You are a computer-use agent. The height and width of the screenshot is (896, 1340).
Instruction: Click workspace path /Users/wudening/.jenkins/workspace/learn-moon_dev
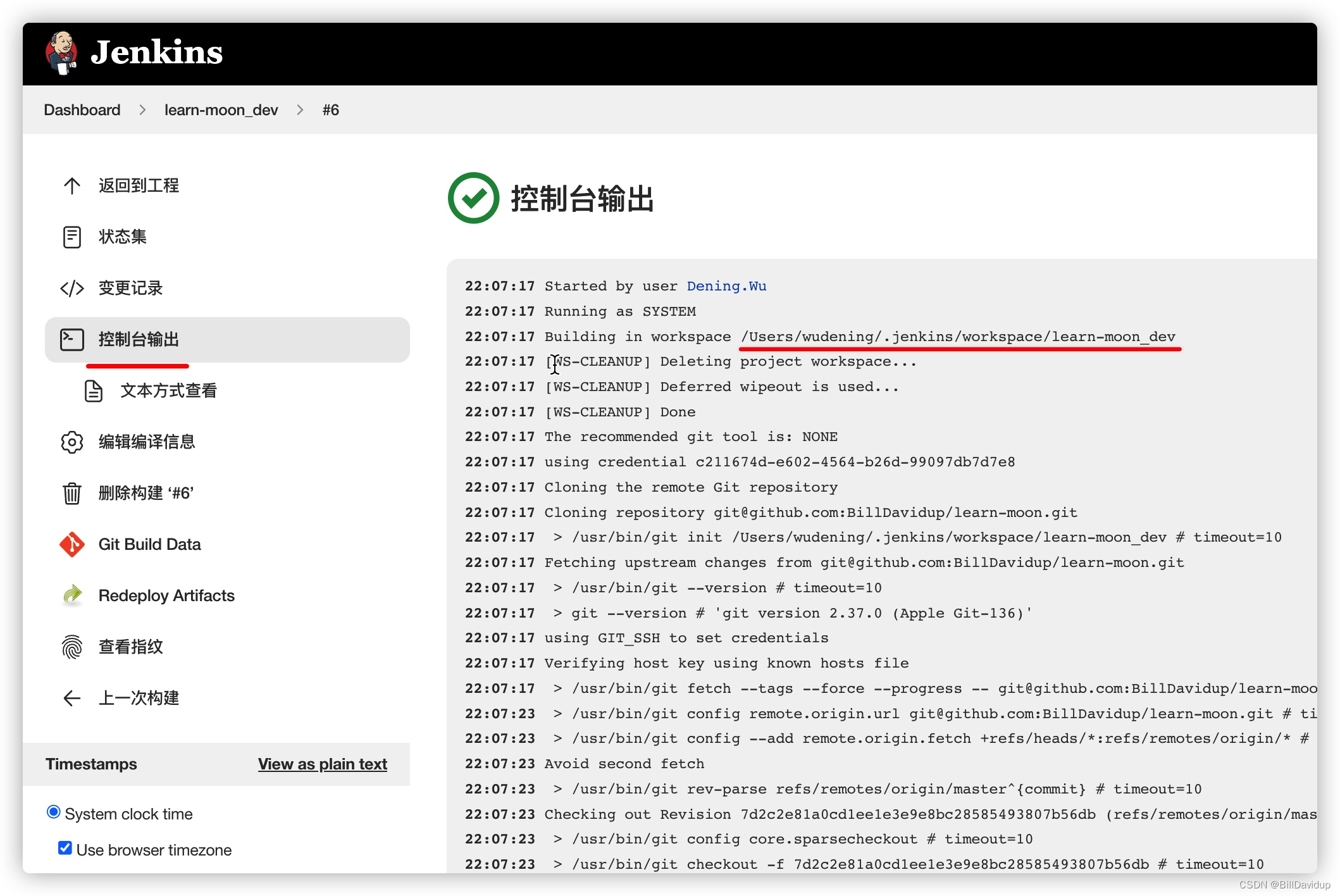[x=958, y=337]
